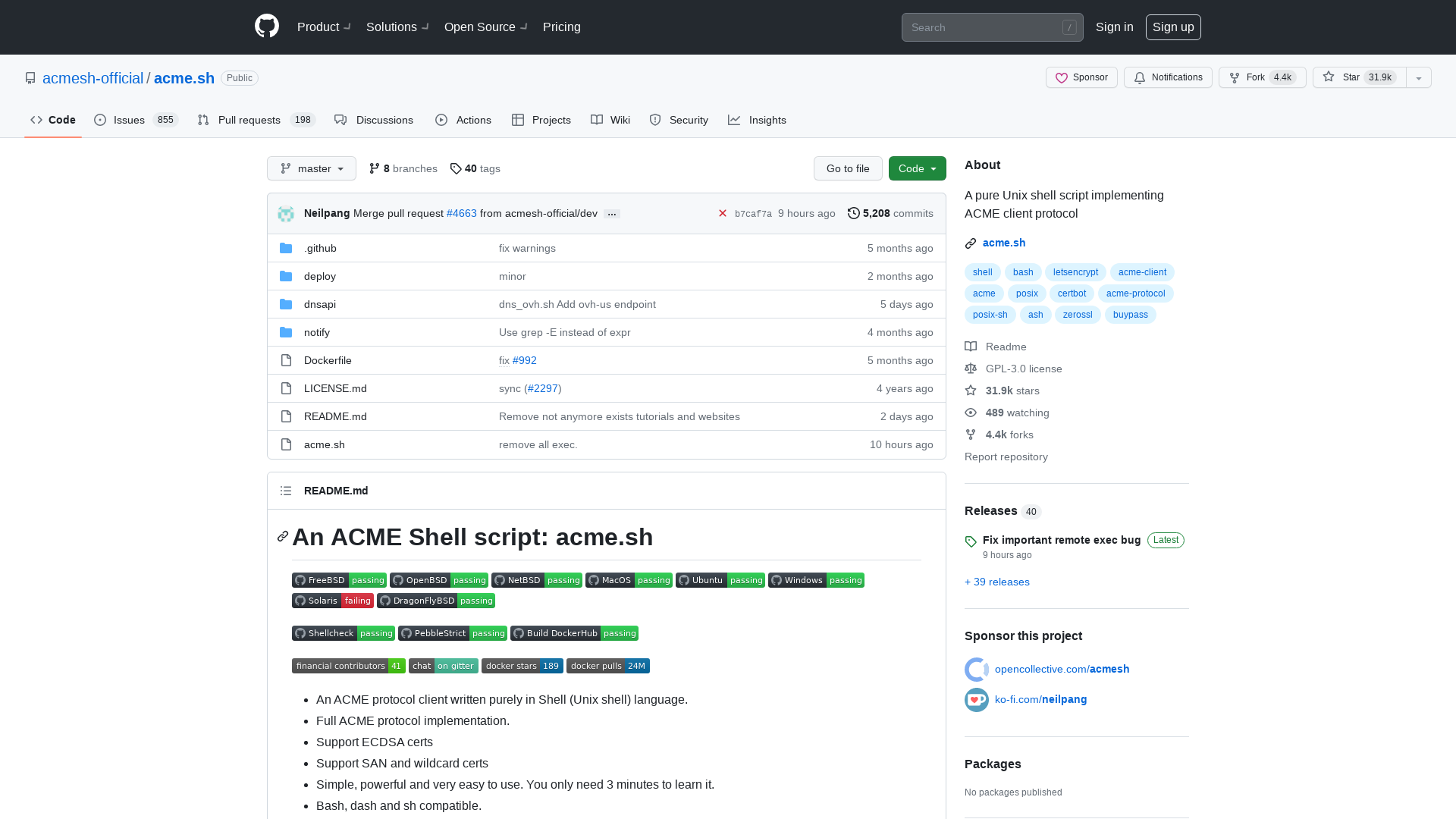Open the deploy folder icon

coord(286,276)
